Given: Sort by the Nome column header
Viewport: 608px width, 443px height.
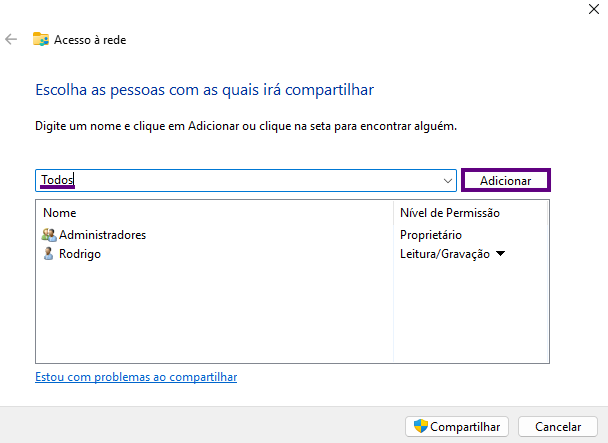Looking at the screenshot, I should (60, 213).
